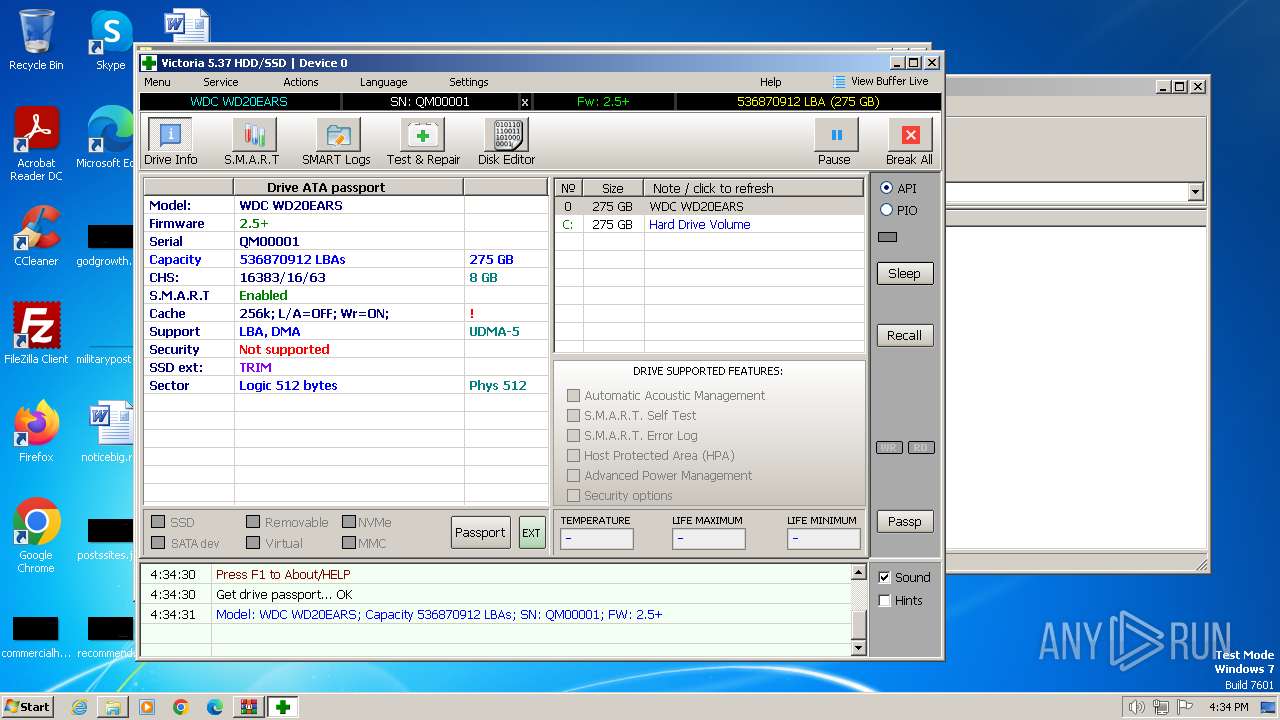This screenshot has height=720, width=1280.
Task: Click log scrollbar down arrow
Action: tap(858, 648)
